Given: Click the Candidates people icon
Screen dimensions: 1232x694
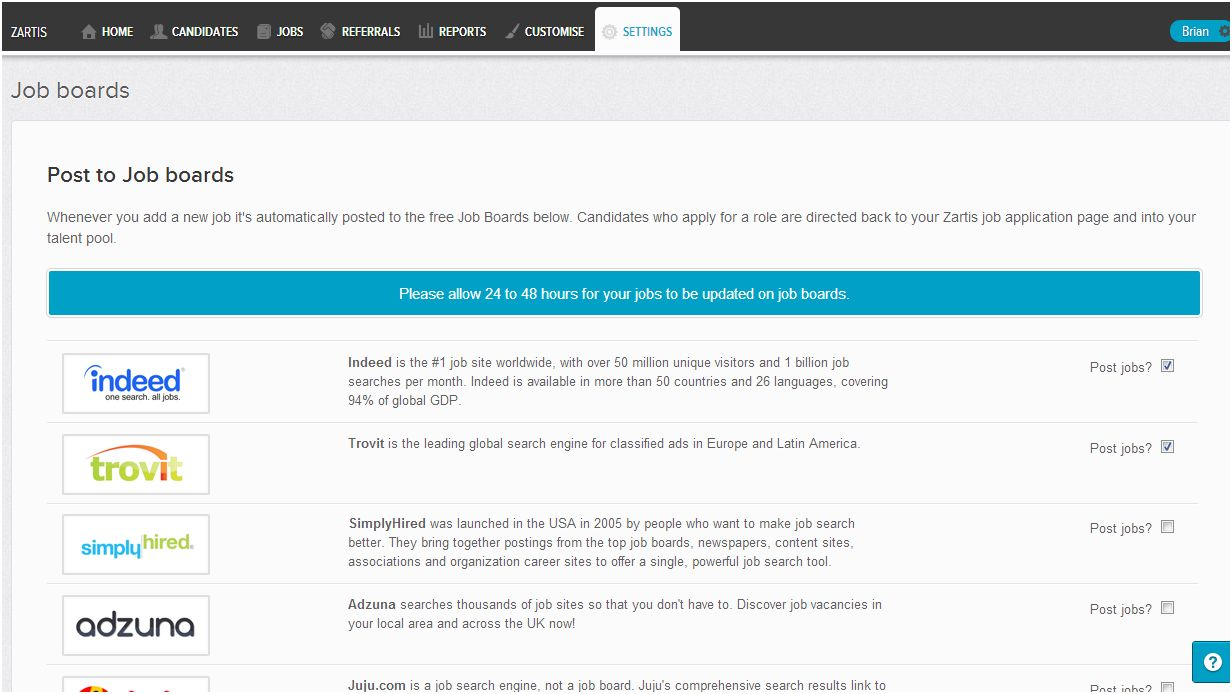Looking at the screenshot, I should coord(158,32).
